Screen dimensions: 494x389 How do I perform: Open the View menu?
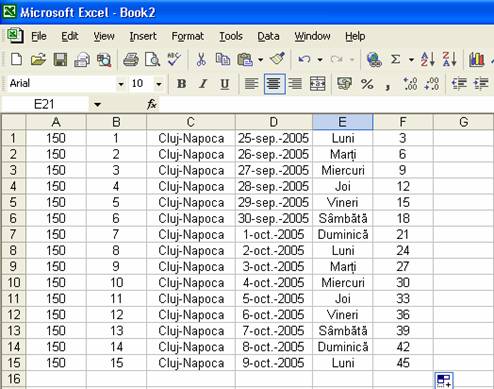(x=104, y=36)
